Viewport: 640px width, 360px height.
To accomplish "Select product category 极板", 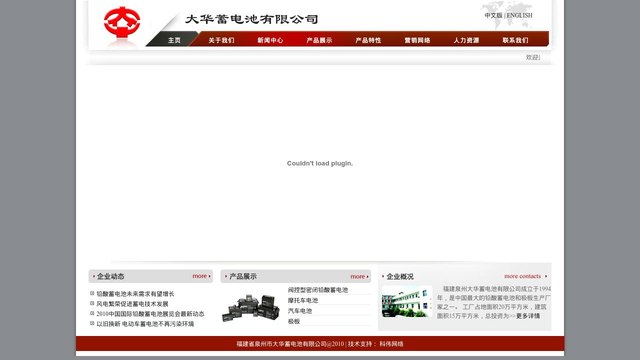I will click(294, 322).
